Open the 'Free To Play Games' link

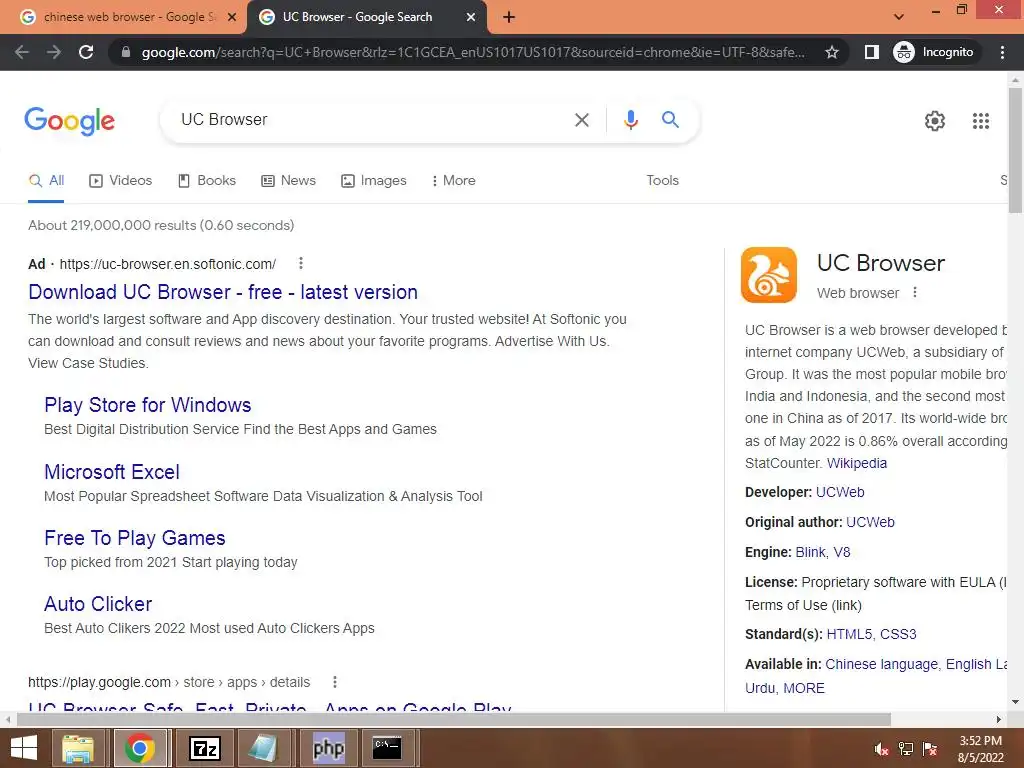click(x=135, y=537)
